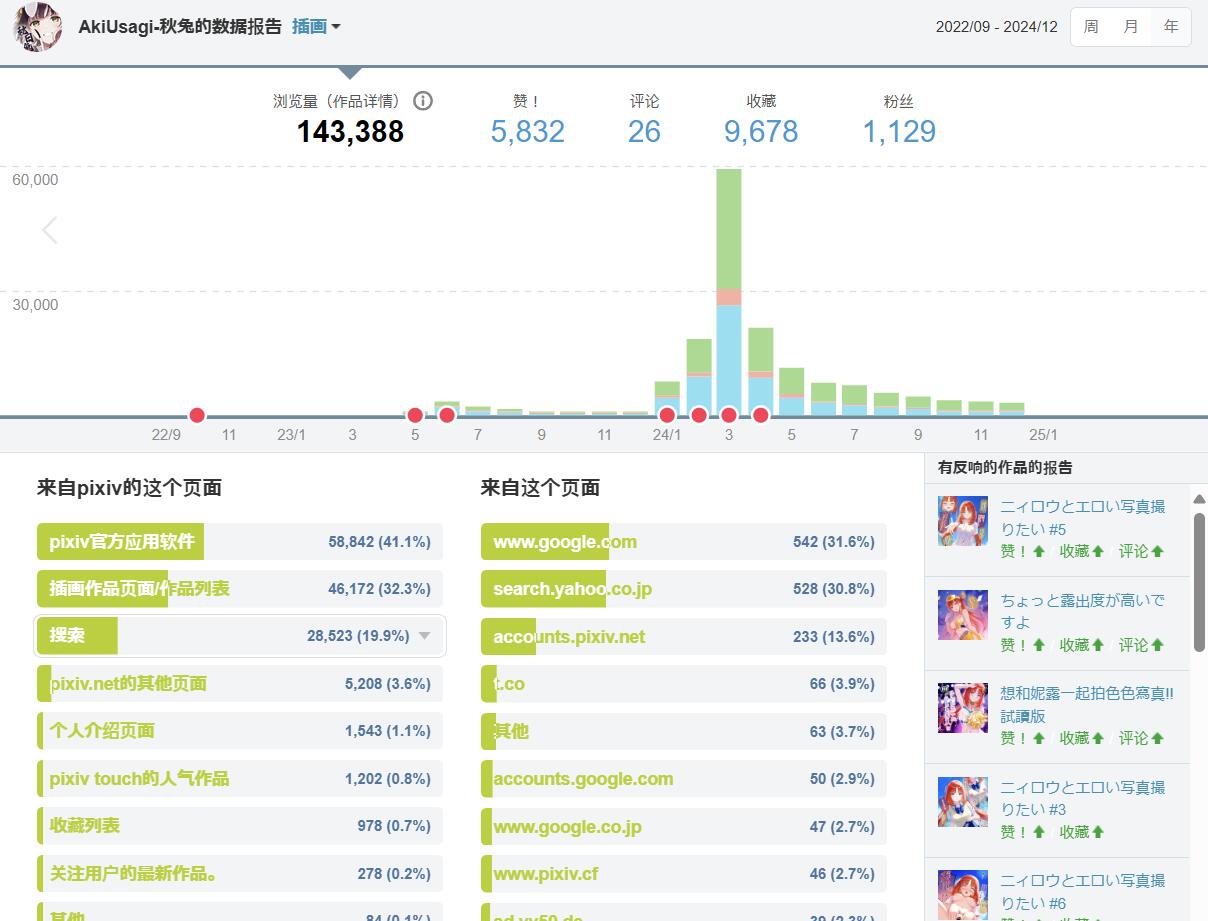Viewport: 1208px width, 921px height.
Task: Click the red marker at 24/1 on timeline
Action: [x=667, y=415]
